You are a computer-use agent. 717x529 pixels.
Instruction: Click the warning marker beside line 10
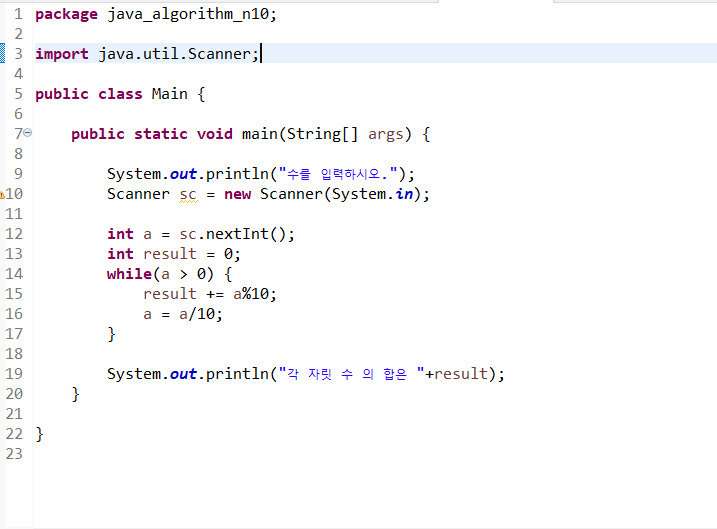click(x=2, y=195)
